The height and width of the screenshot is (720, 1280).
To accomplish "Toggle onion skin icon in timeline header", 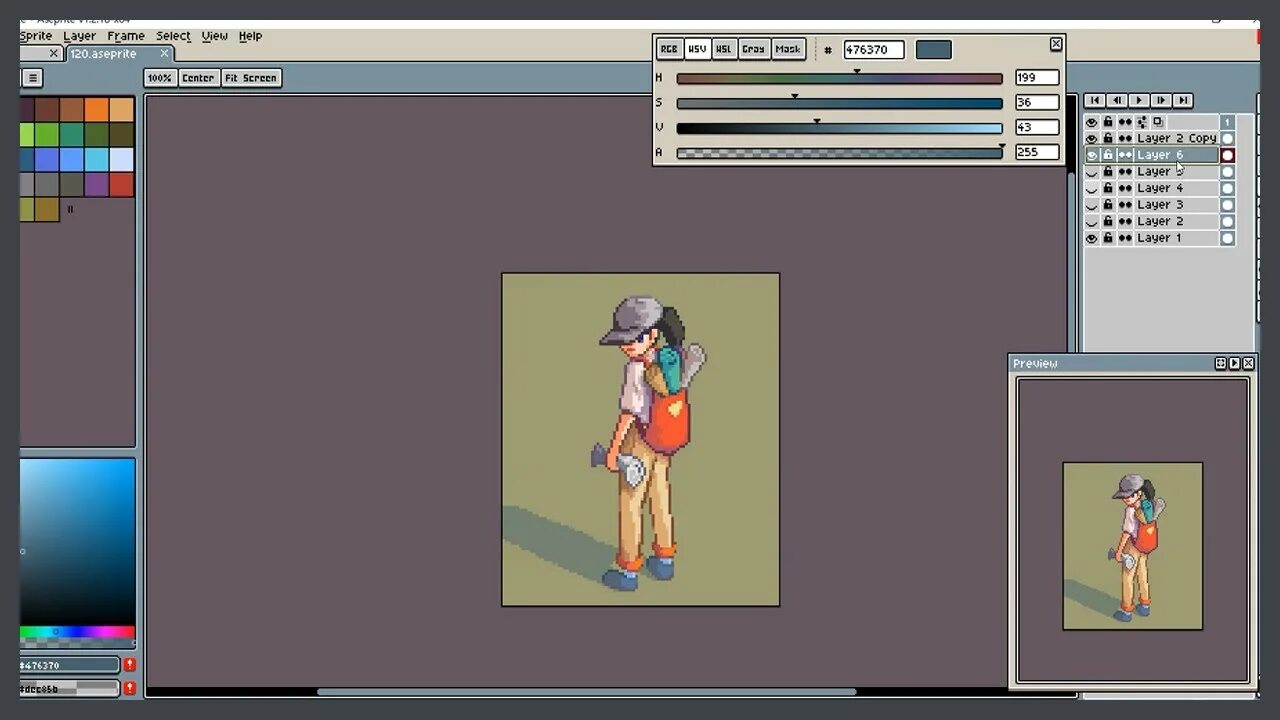I will pyautogui.click(x=1158, y=122).
